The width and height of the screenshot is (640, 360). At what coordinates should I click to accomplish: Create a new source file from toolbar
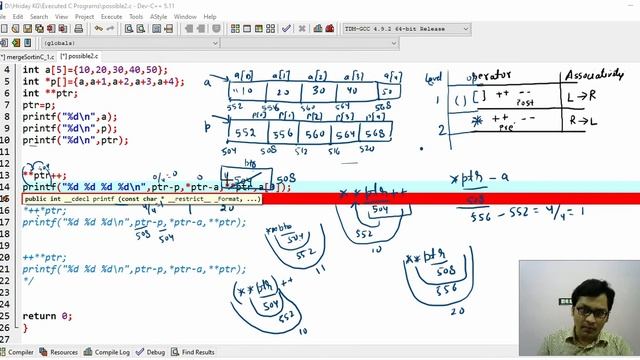pos(4,29)
